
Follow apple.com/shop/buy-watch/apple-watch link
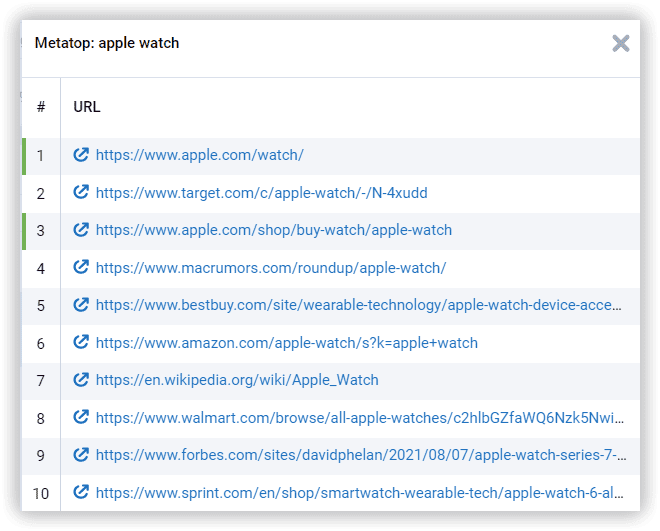274,230
